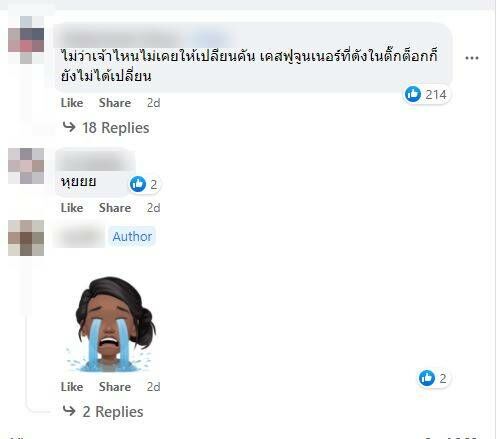496x439 pixels.
Task: Click the like reaction icon showing 214
Action: [413, 94]
